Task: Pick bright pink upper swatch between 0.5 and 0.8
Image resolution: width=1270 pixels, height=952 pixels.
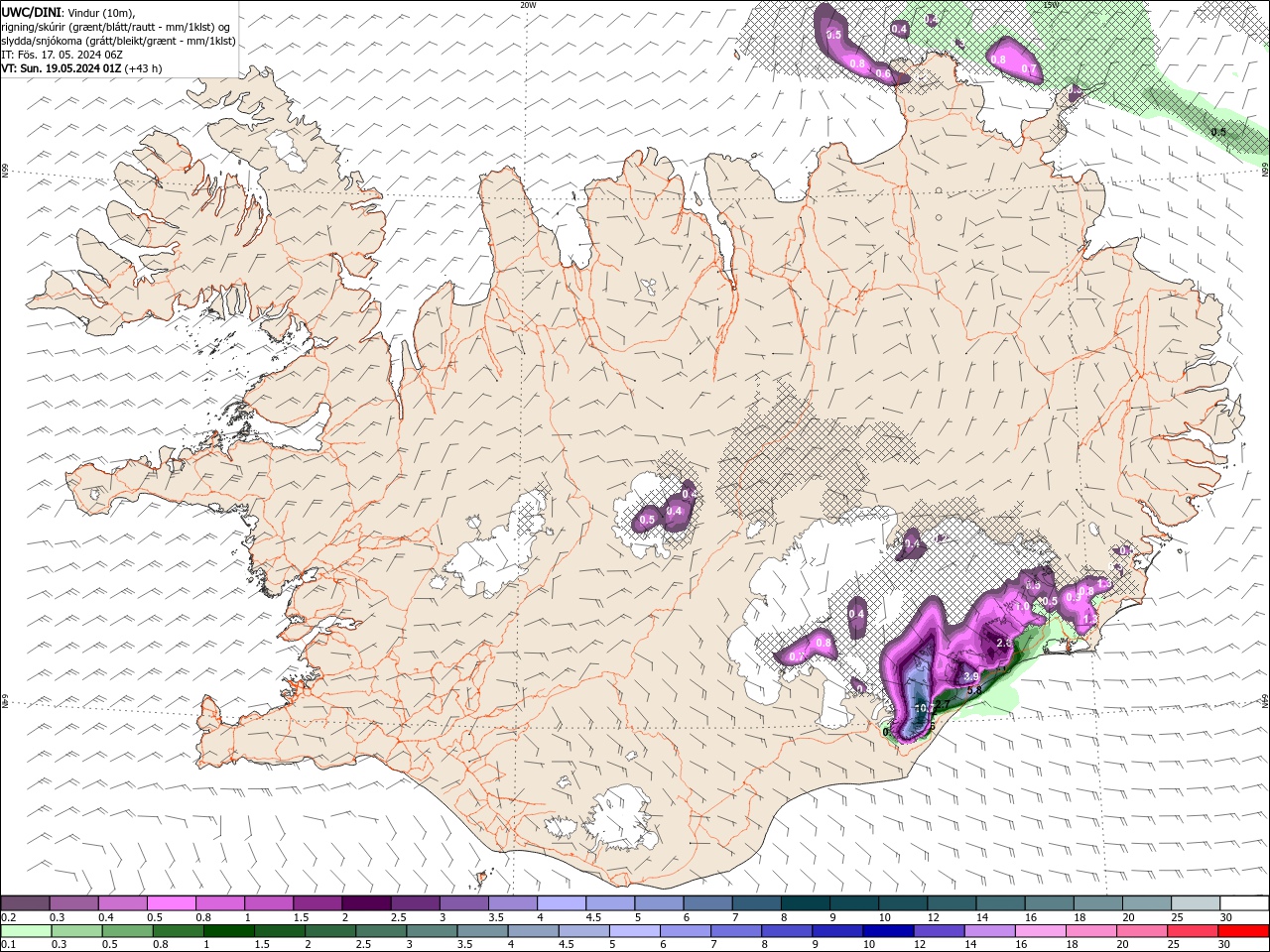Action: (x=172, y=903)
